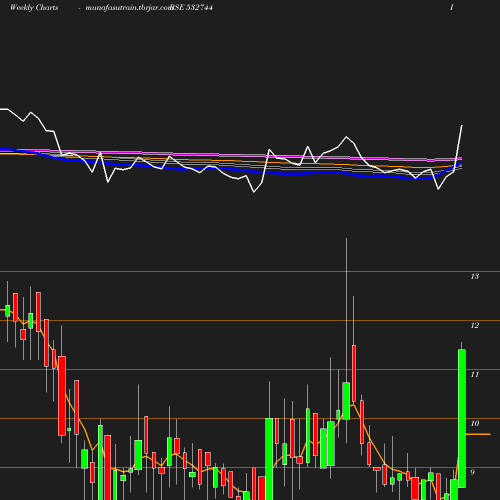This screenshot has height=500, width=500.
Task: Click the tallest red candle near 11
Action: click(x=62, y=396)
